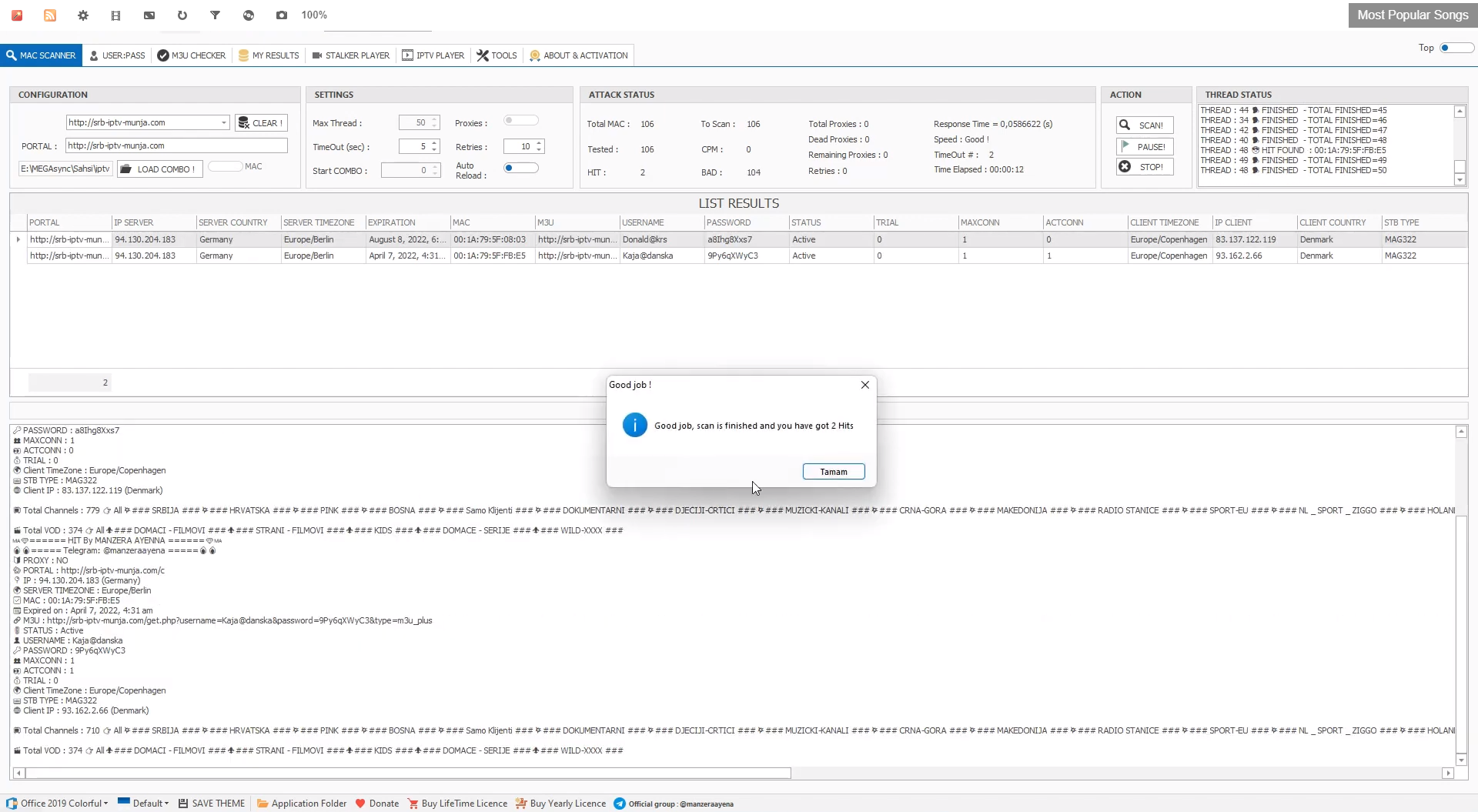The height and width of the screenshot is (812, 1478).
Task: Click the RSS feed icon in top toolbar
Action: [50, 15]
